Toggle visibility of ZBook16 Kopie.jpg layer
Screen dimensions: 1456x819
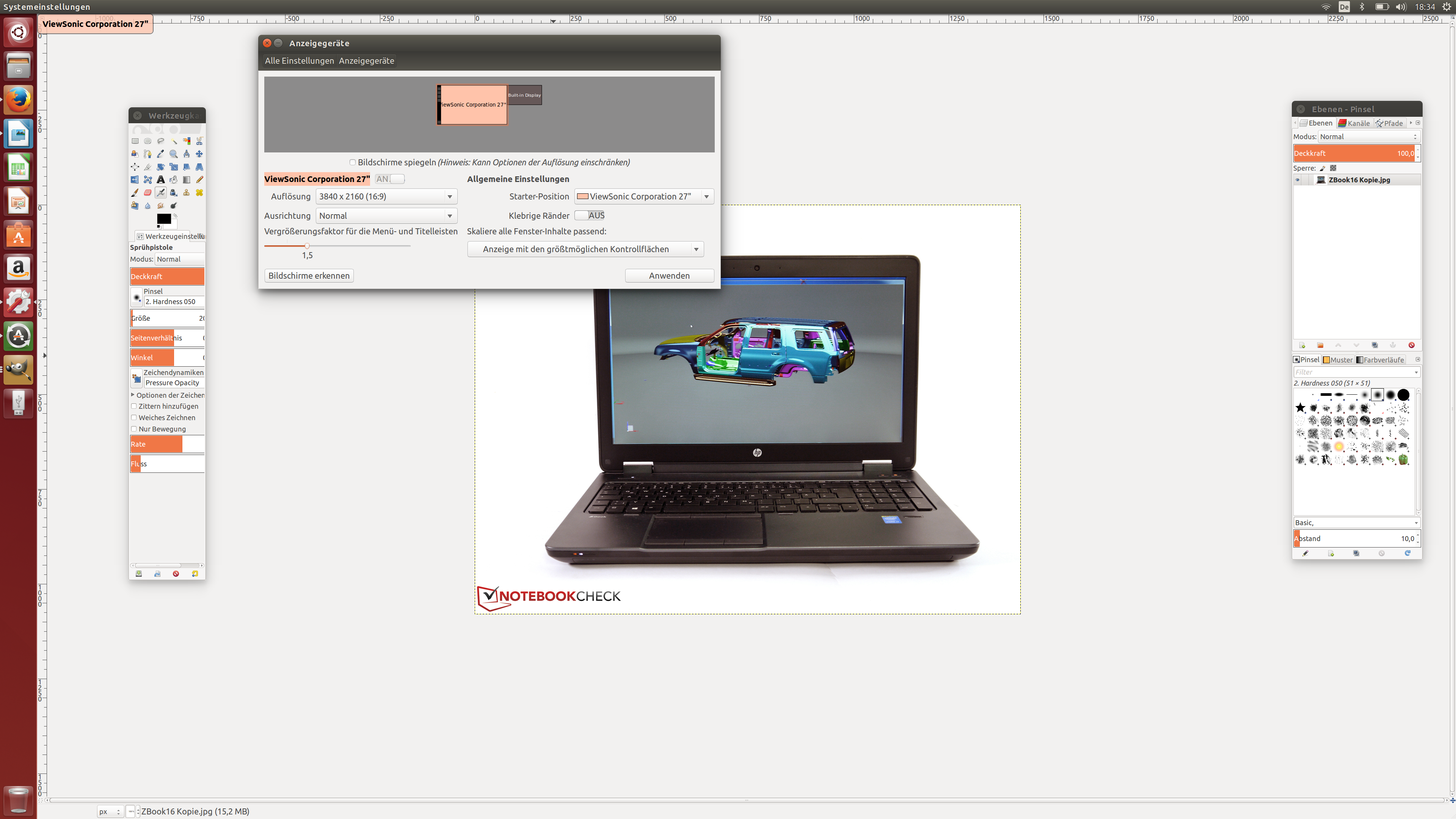point(1298,180)
